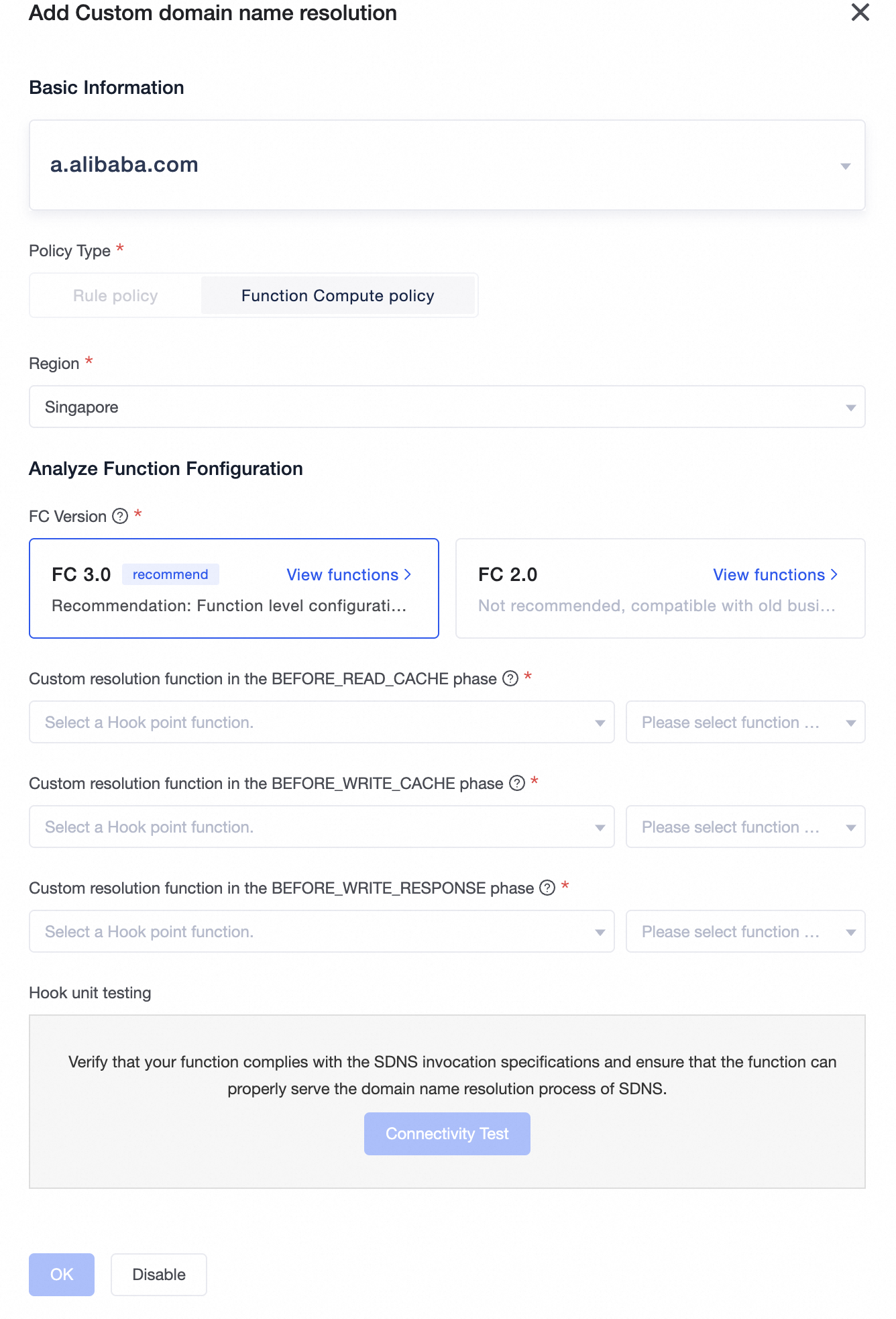
Task: Open BEFORE_WRITE_RESPONSE function version dropdown
Action: [745, 932]
